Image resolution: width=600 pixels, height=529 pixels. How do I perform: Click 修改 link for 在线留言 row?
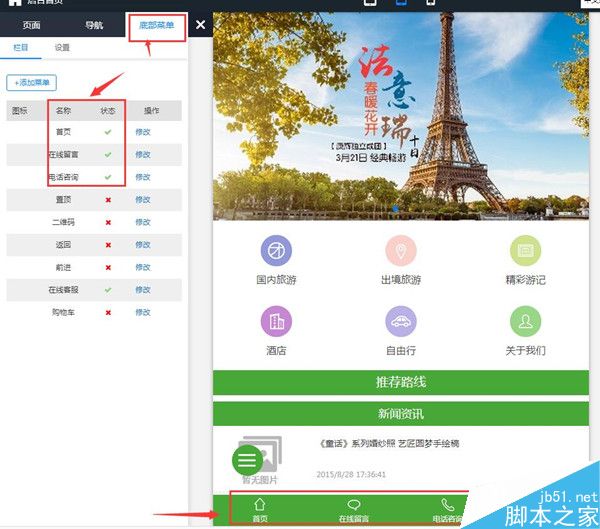click(x=143, y=155)
